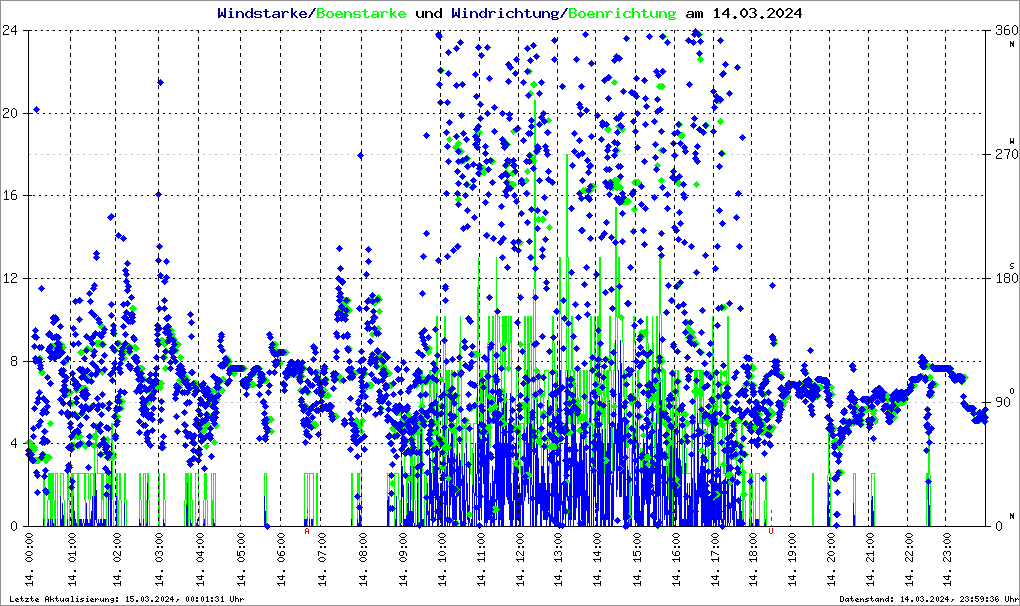Click the '14. 16:00' time axis label
This screenshot has width=1020, height=606.
point(676,559)
